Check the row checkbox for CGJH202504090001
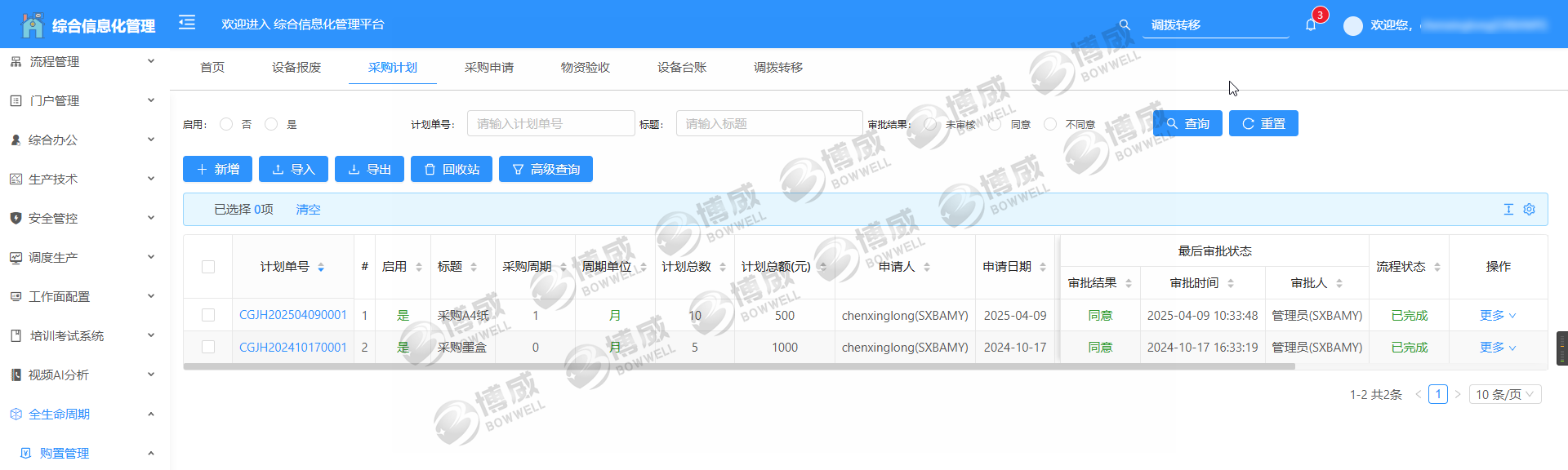Viewport: 1568px width, 470px height. pyautogui.click(x=208, y=315)
